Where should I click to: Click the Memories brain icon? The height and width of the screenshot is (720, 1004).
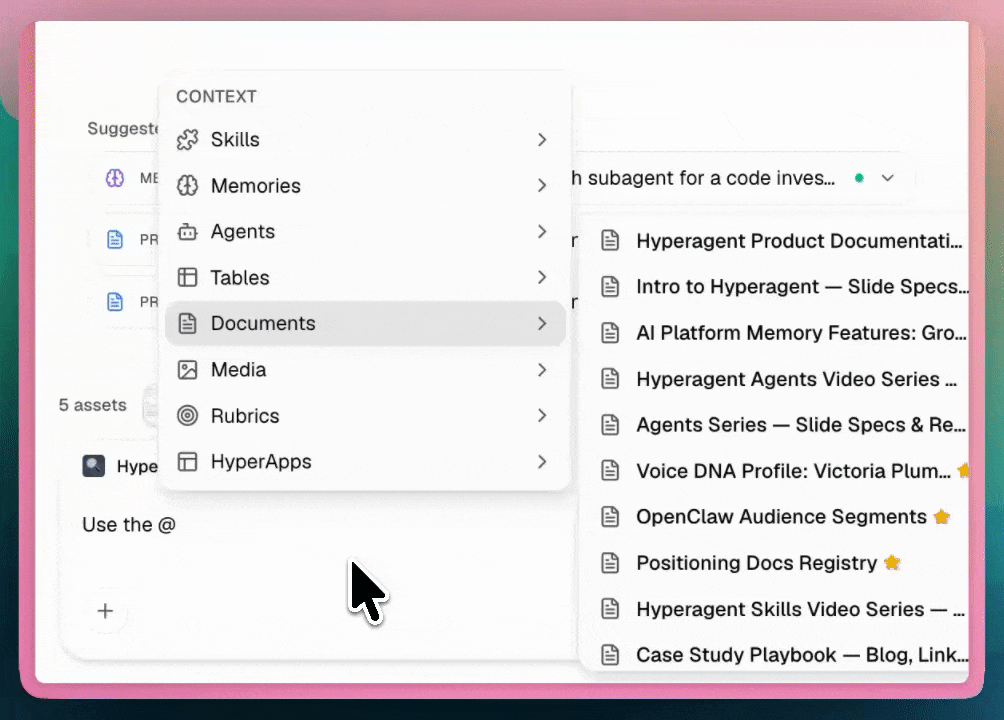(x=188, y=186)
